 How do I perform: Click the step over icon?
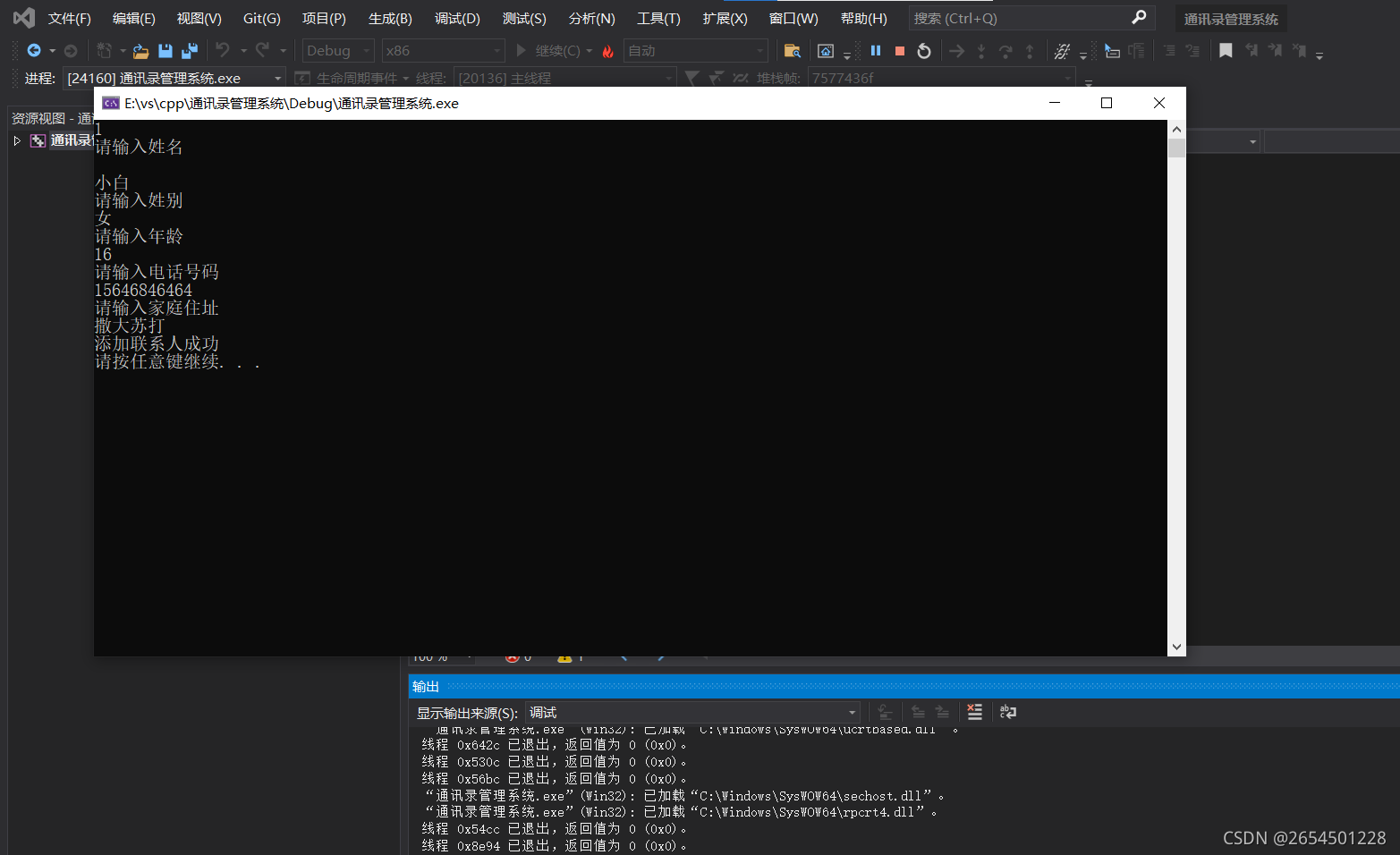(1005, 51)
